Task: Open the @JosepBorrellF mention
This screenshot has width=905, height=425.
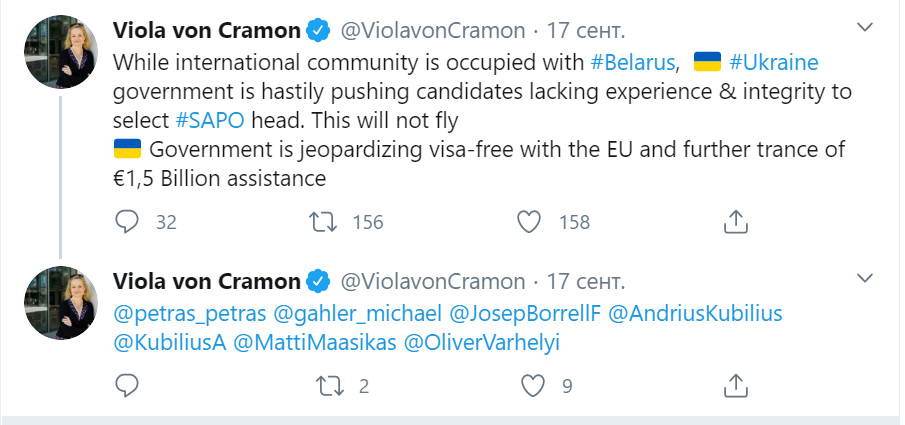Action: 525,313
